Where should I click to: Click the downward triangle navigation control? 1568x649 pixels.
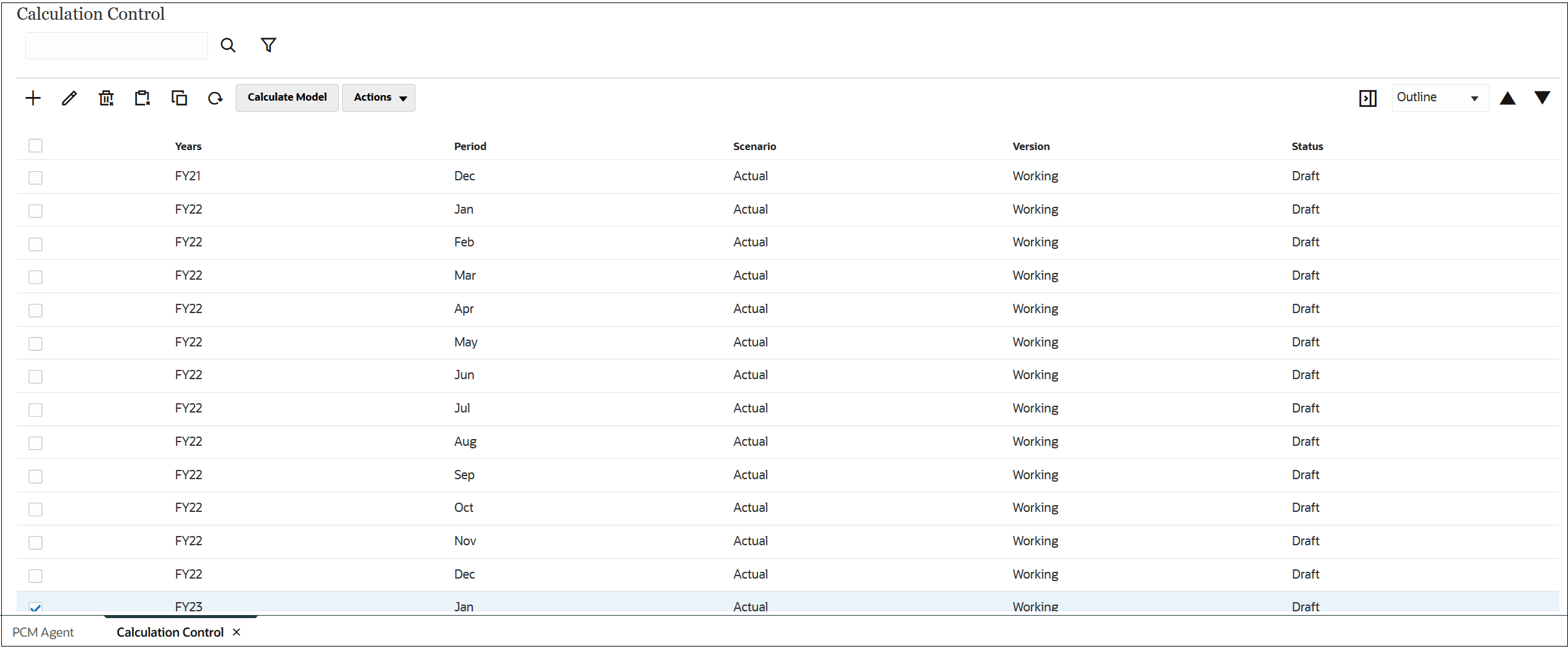[x=1543, y=98]
